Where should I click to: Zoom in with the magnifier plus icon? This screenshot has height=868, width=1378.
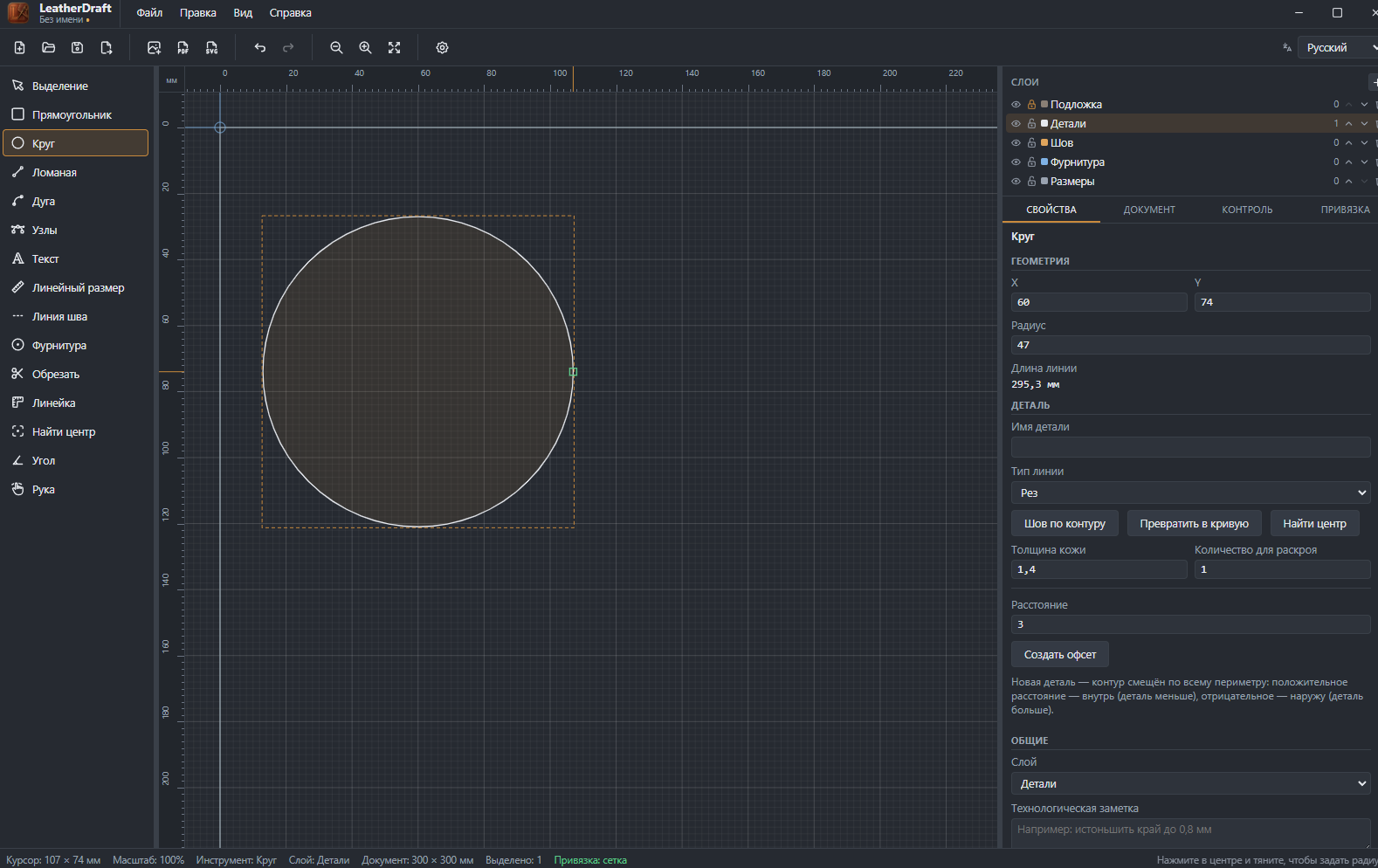[365, 48]
